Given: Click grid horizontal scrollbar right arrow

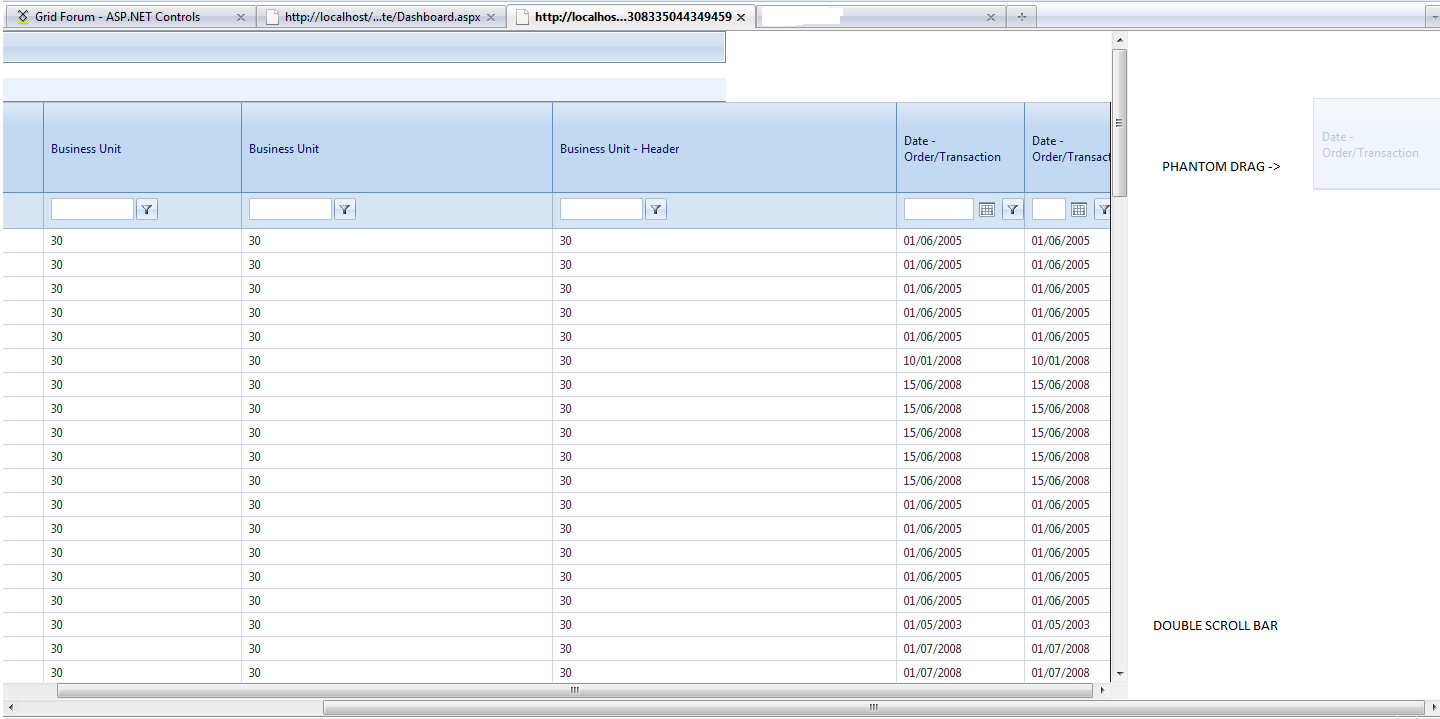Looking at the screenshot, I should (1102, 690).
